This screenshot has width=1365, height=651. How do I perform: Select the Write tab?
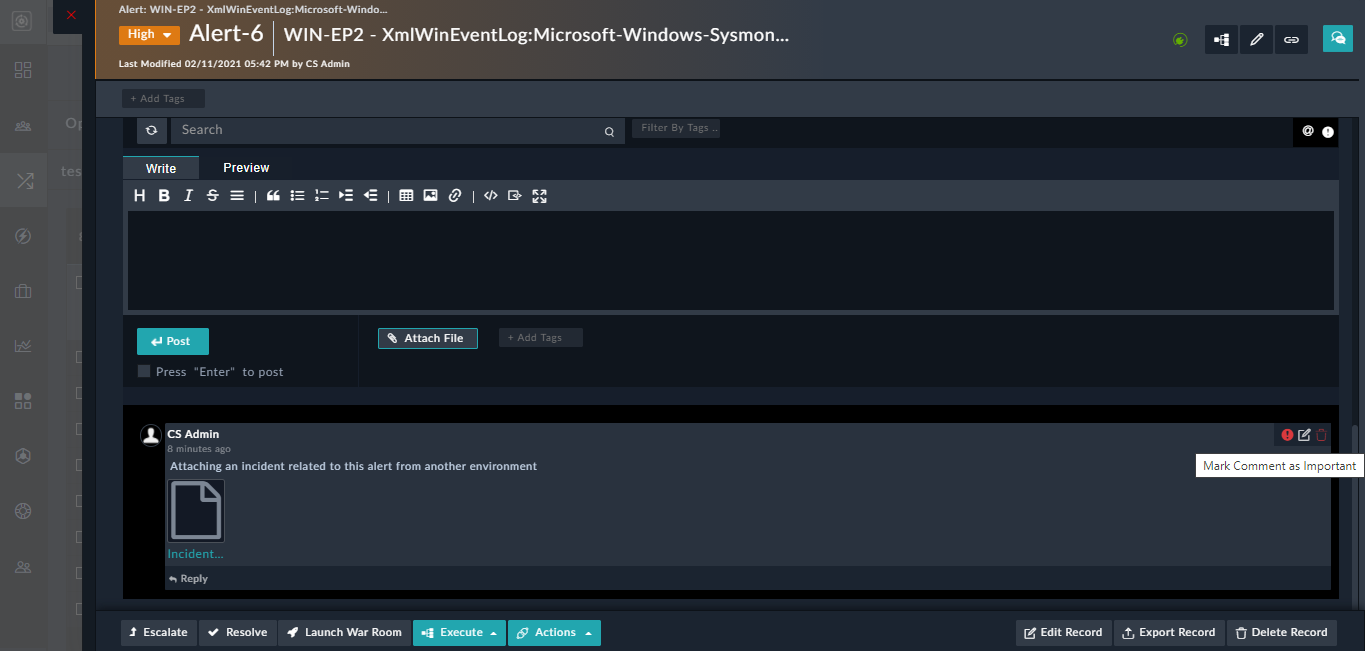click(160, 167)
